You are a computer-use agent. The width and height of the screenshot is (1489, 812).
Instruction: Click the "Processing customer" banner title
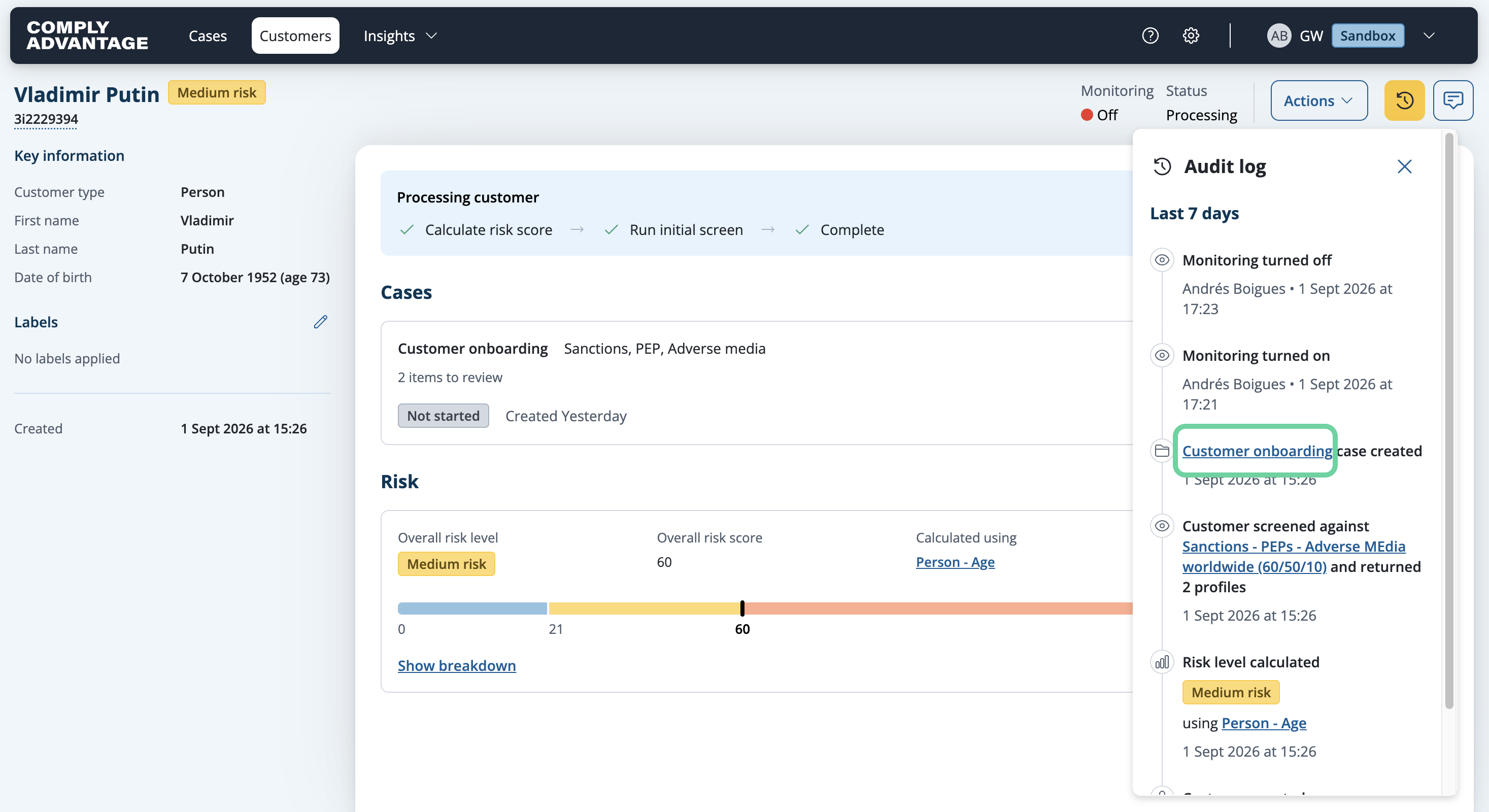click(467, 197)
